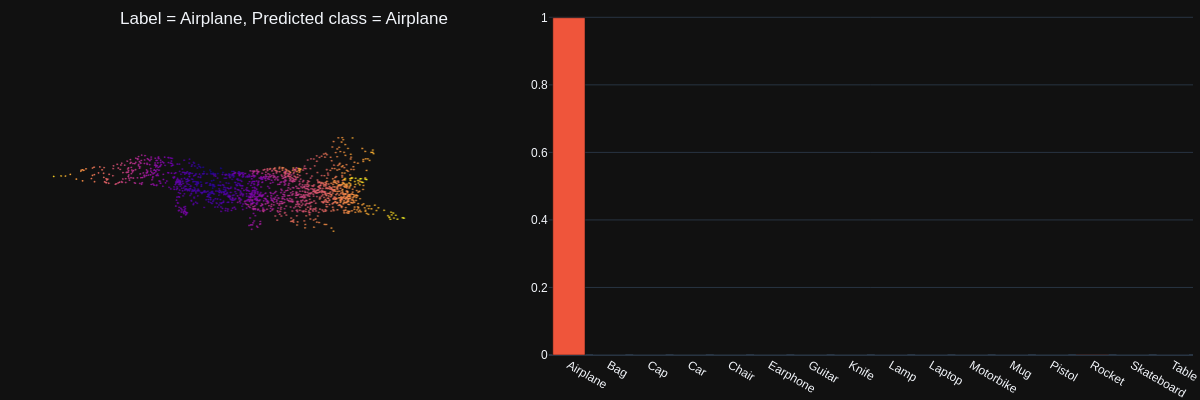Click the Airplane x-axis label

click(586, 374)
